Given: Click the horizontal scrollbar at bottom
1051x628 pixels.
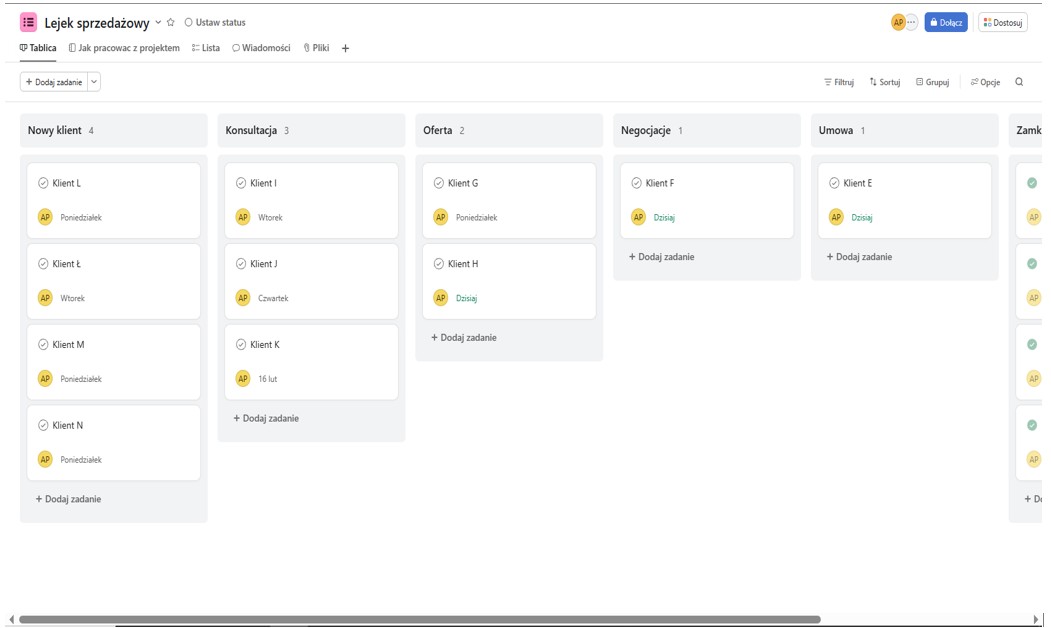Looking at the screenshot, I should [420, 619].
